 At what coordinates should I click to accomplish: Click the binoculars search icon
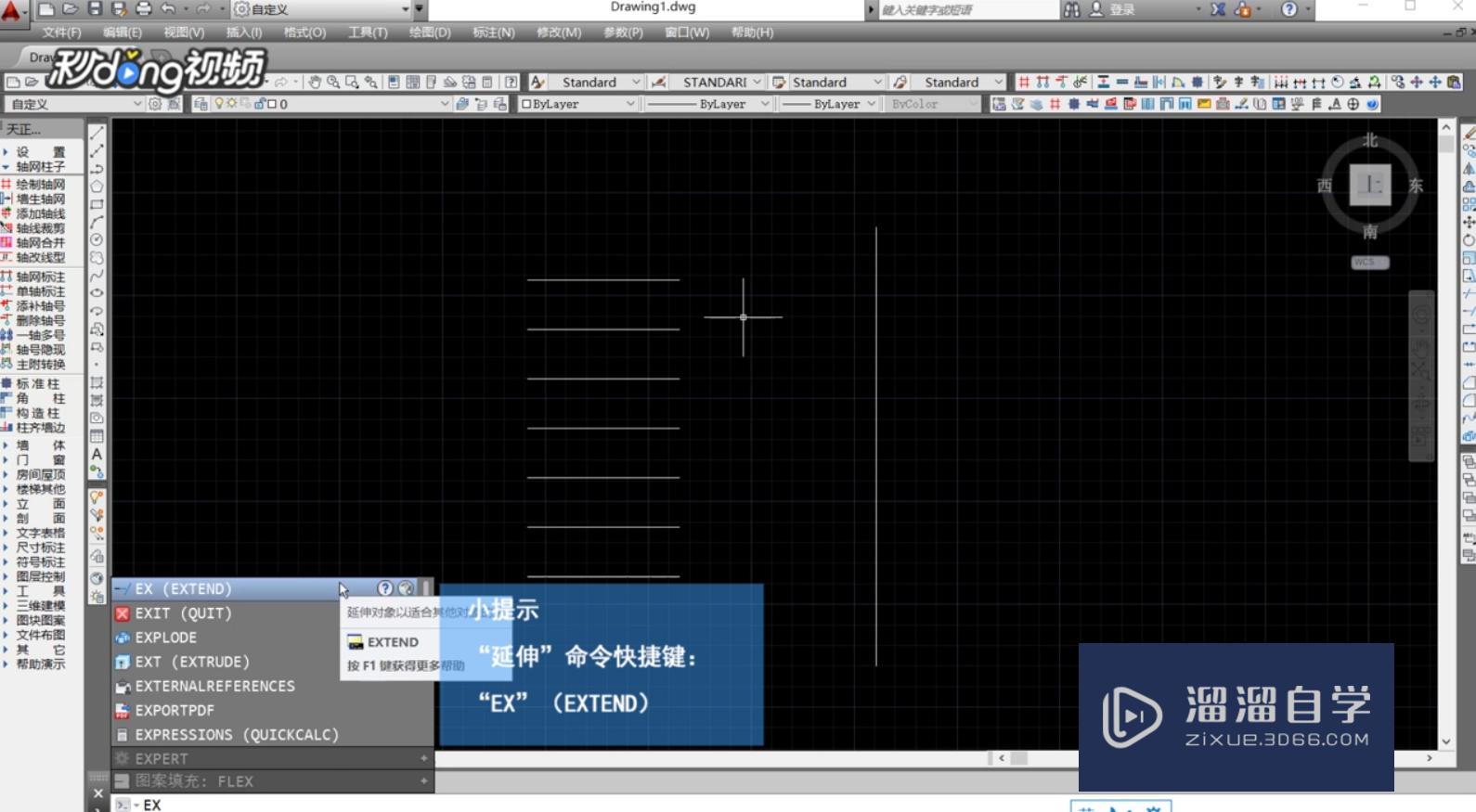pyautogui.click(x=1072, y=9)
